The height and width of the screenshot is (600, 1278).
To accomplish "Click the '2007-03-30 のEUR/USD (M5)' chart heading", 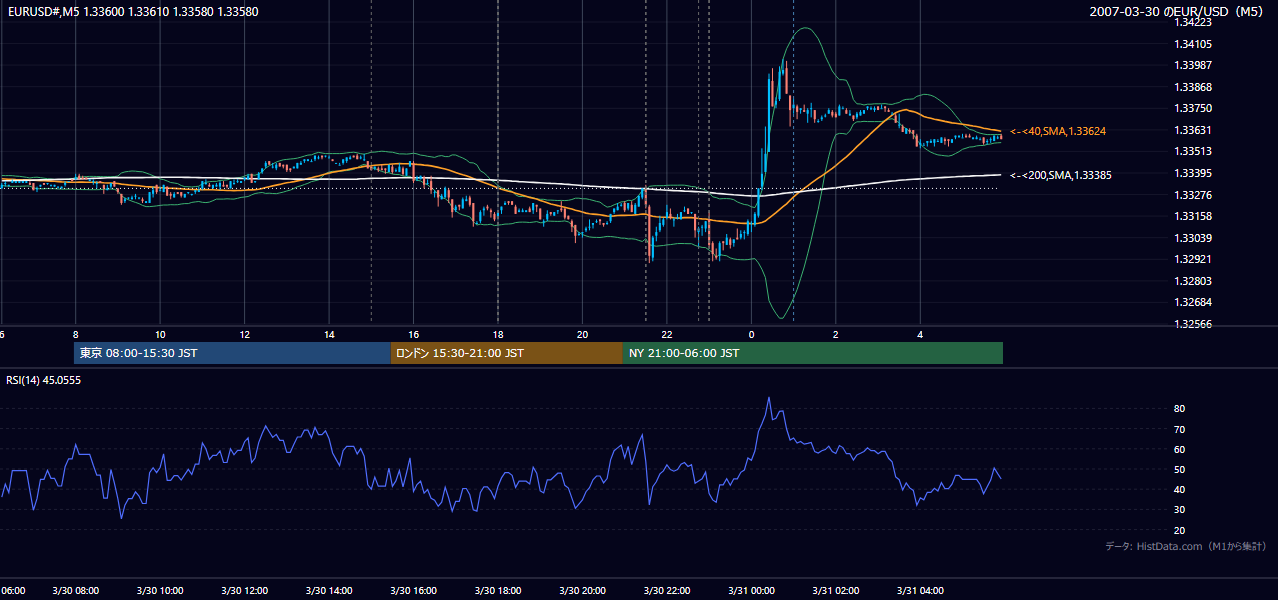I will click(x=1177, y=12).
